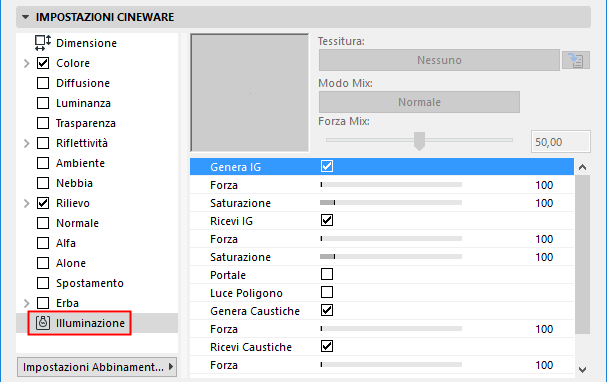The image size is (607, 382).
Task: Uncheck the Genera IG checkbox
Action: coord(327,166)
